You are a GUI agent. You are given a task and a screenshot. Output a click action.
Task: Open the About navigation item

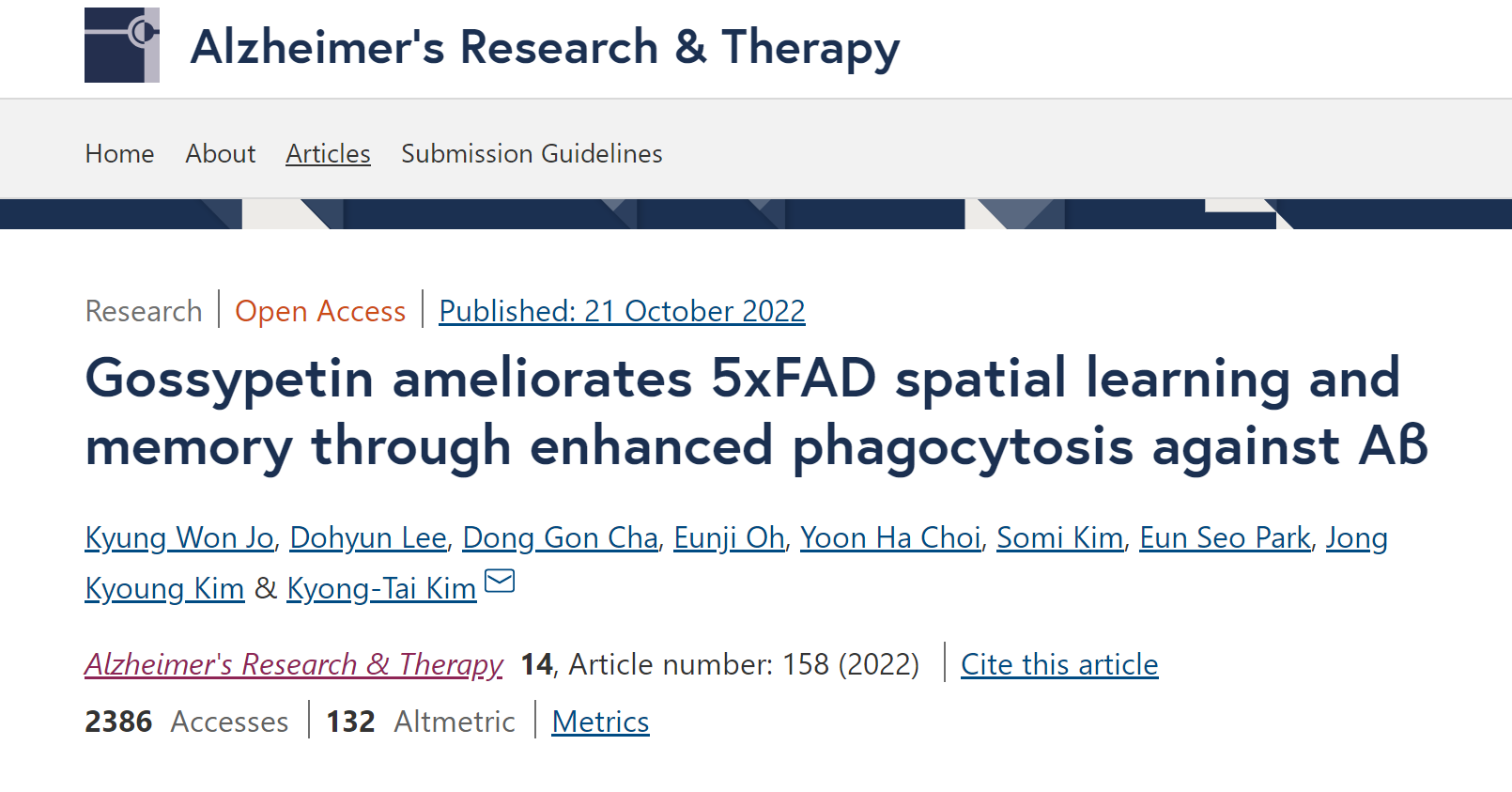pyautogui.click(x=221, y=153)
